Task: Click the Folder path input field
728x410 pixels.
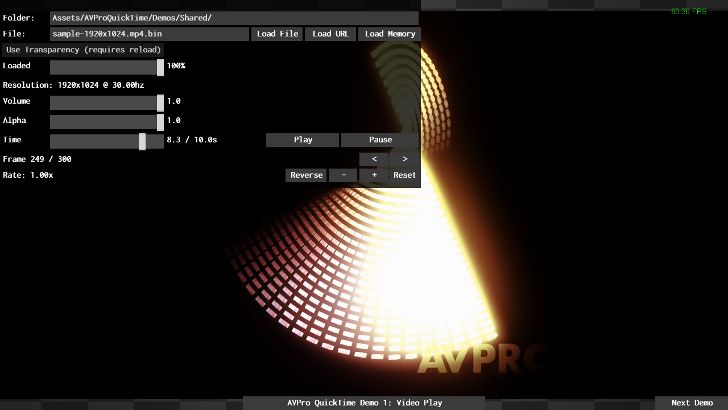Action: coord(234,18)
